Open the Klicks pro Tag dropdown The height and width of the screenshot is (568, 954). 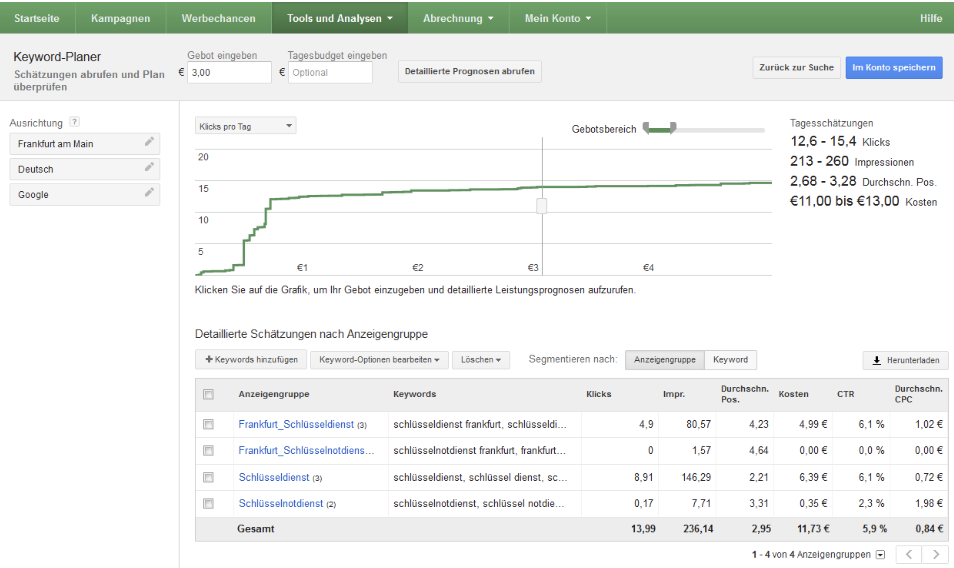tap(246, 126)
